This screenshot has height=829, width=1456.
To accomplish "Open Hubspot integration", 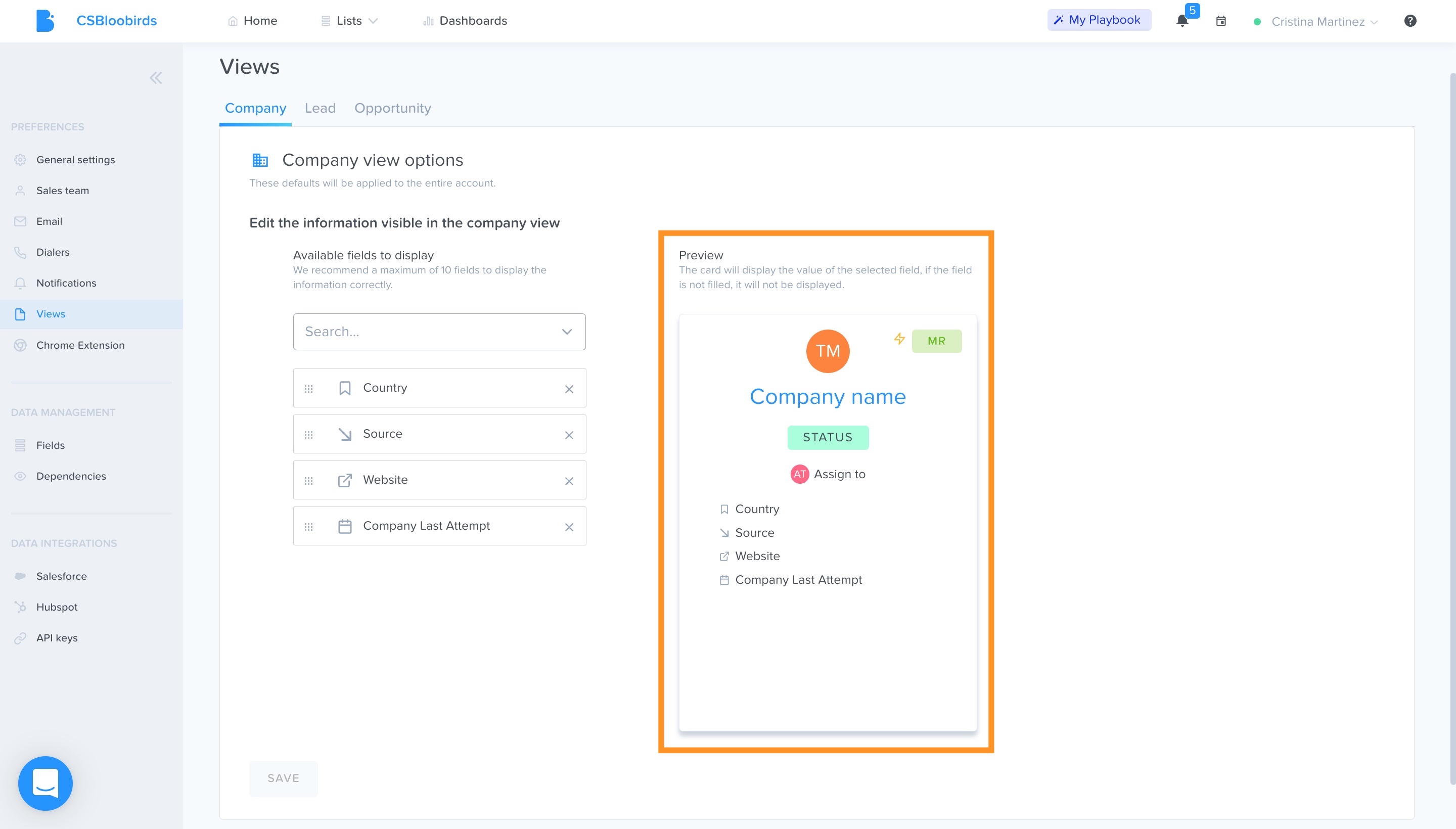I will click(57, 607).
